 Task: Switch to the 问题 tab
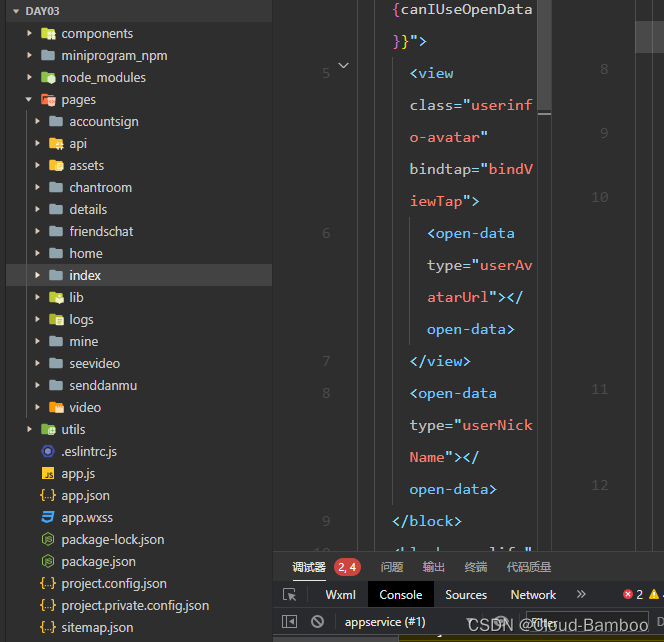click(392, 567)
